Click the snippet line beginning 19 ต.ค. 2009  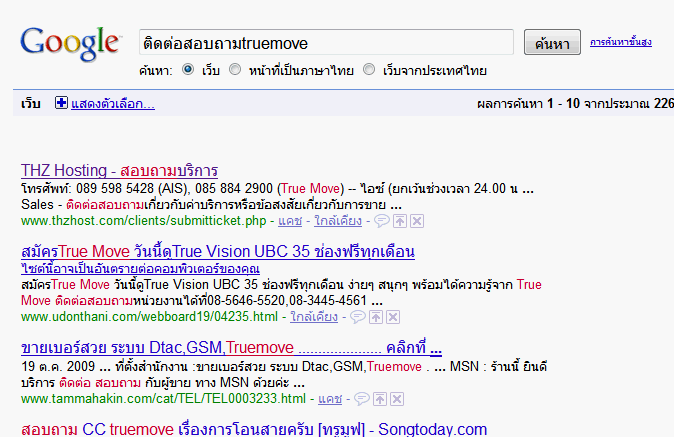point(284,367)
